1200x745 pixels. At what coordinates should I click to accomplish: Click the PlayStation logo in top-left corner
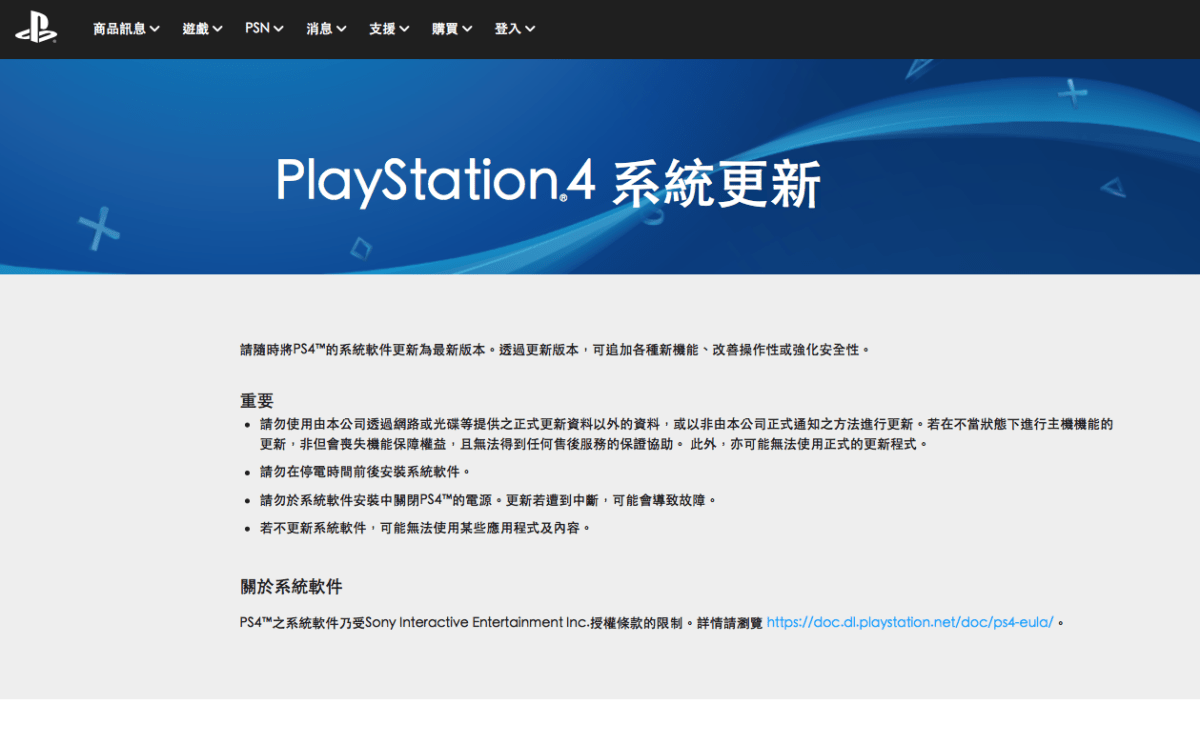tap(35, 29)
